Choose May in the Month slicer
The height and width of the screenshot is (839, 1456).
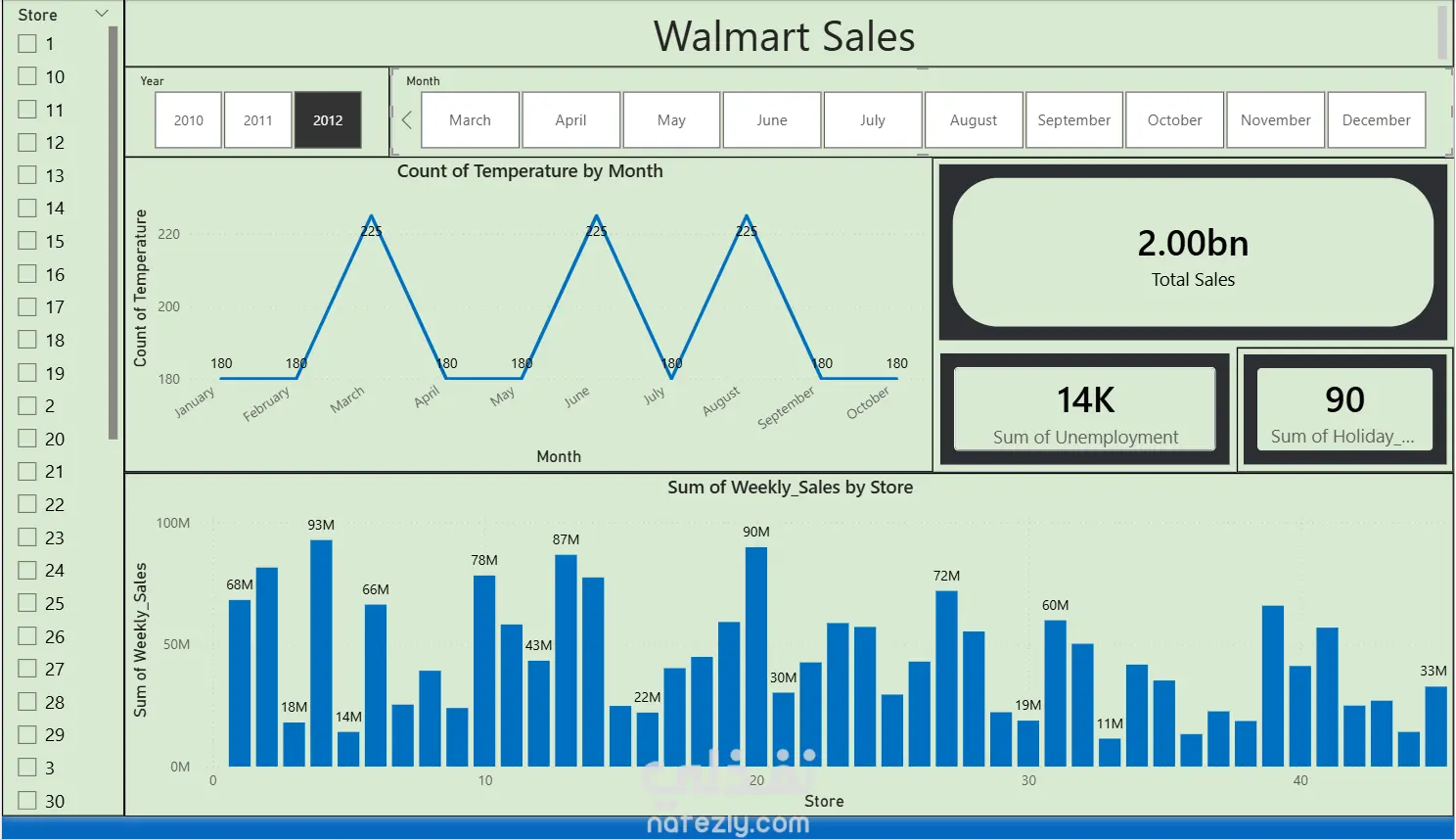tap(672, 120)
